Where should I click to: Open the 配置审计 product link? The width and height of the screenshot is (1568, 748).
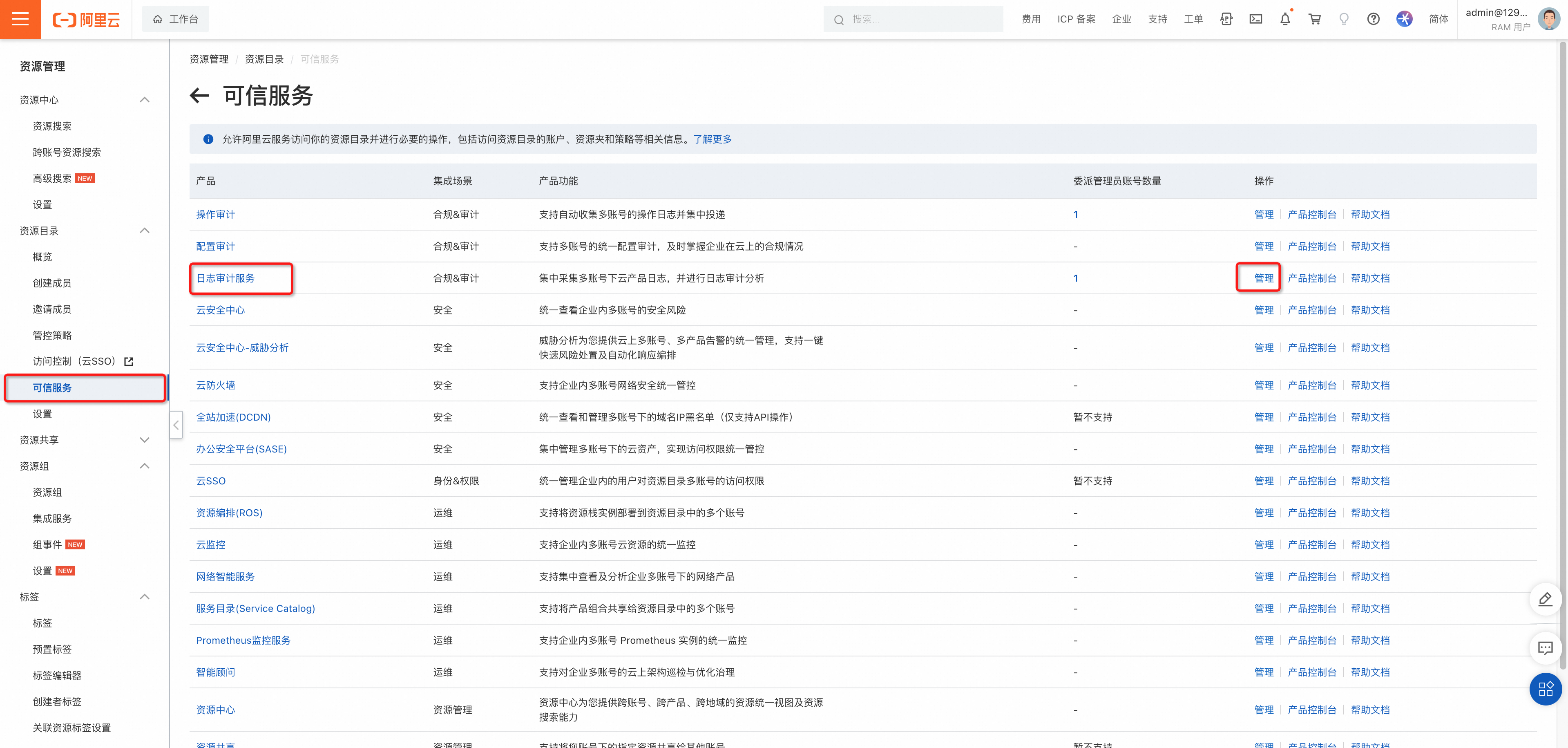215,247
